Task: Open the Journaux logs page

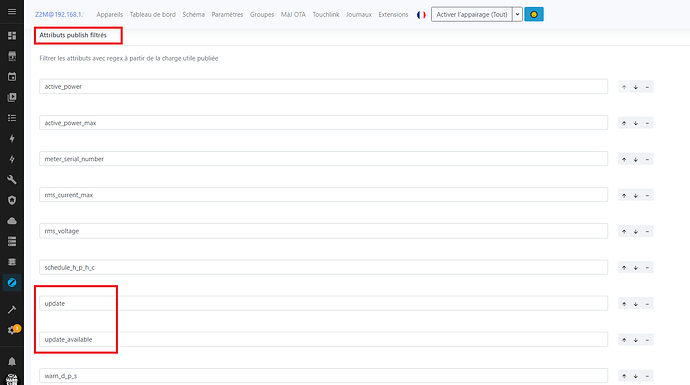Action: coord(359,15)
